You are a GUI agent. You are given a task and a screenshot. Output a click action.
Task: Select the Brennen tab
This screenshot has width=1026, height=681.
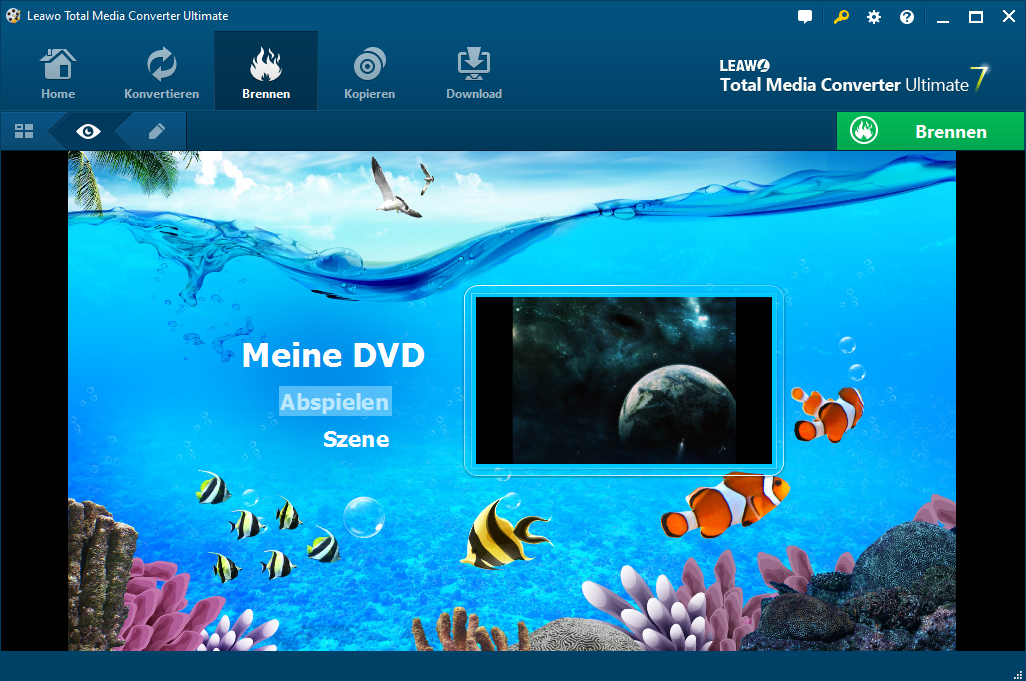(x=266, y=72)
